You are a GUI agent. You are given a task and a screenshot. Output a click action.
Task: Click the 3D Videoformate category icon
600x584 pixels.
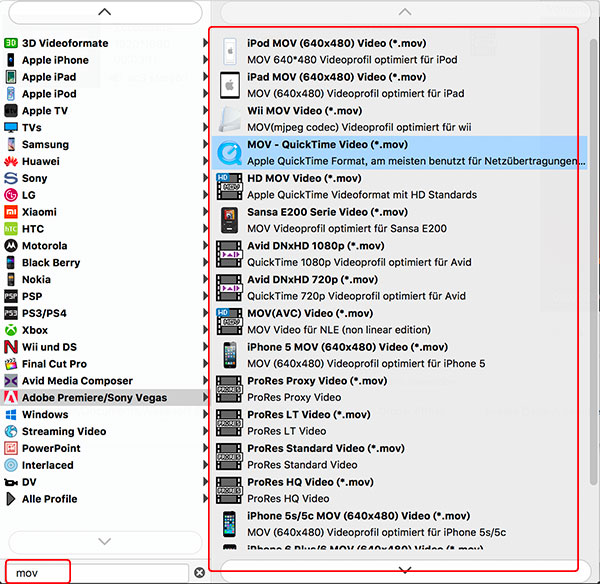pyautogui.click(x=11, y=43)
